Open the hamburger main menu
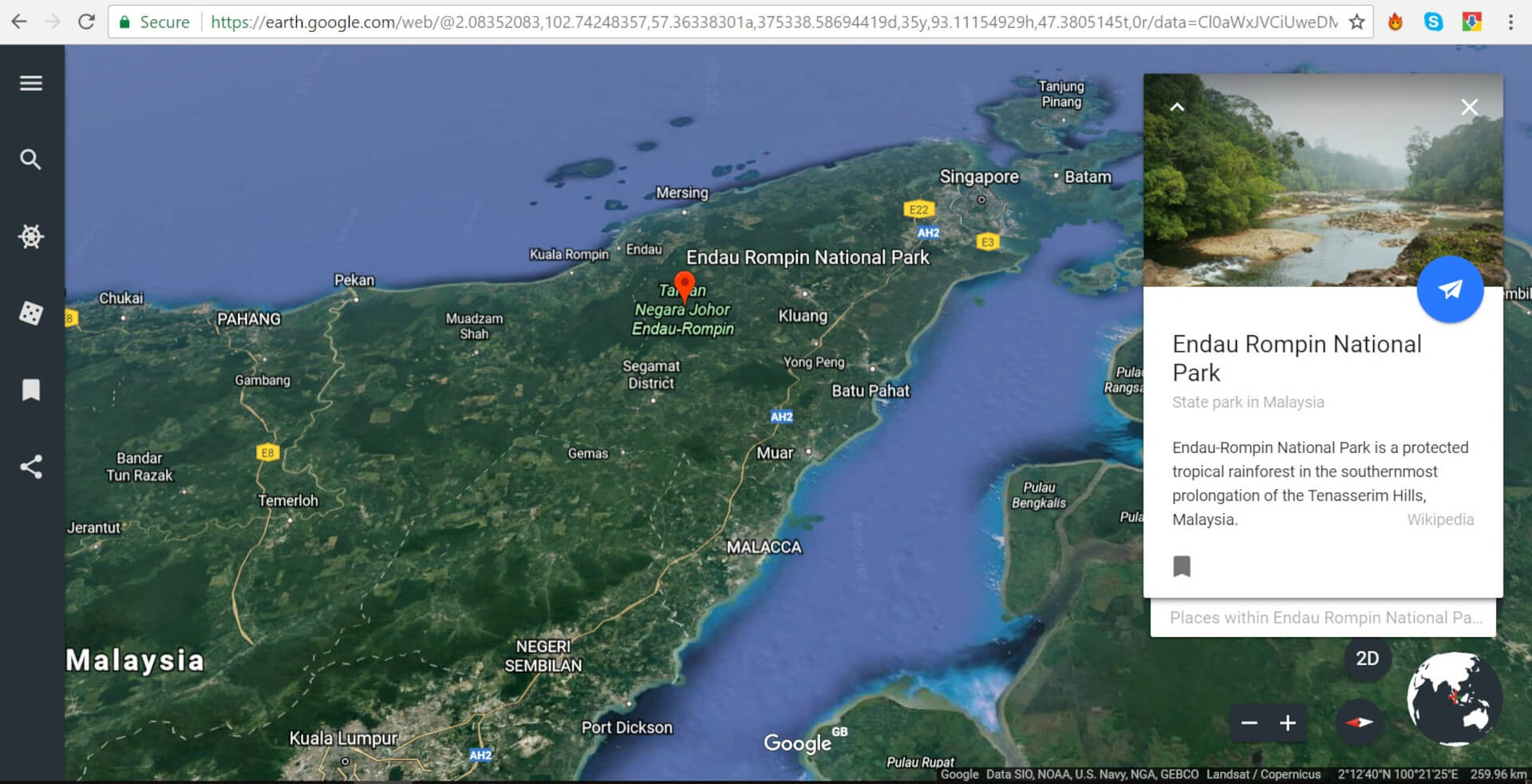The image size is (1532, 784). click(x=31, y=83)
